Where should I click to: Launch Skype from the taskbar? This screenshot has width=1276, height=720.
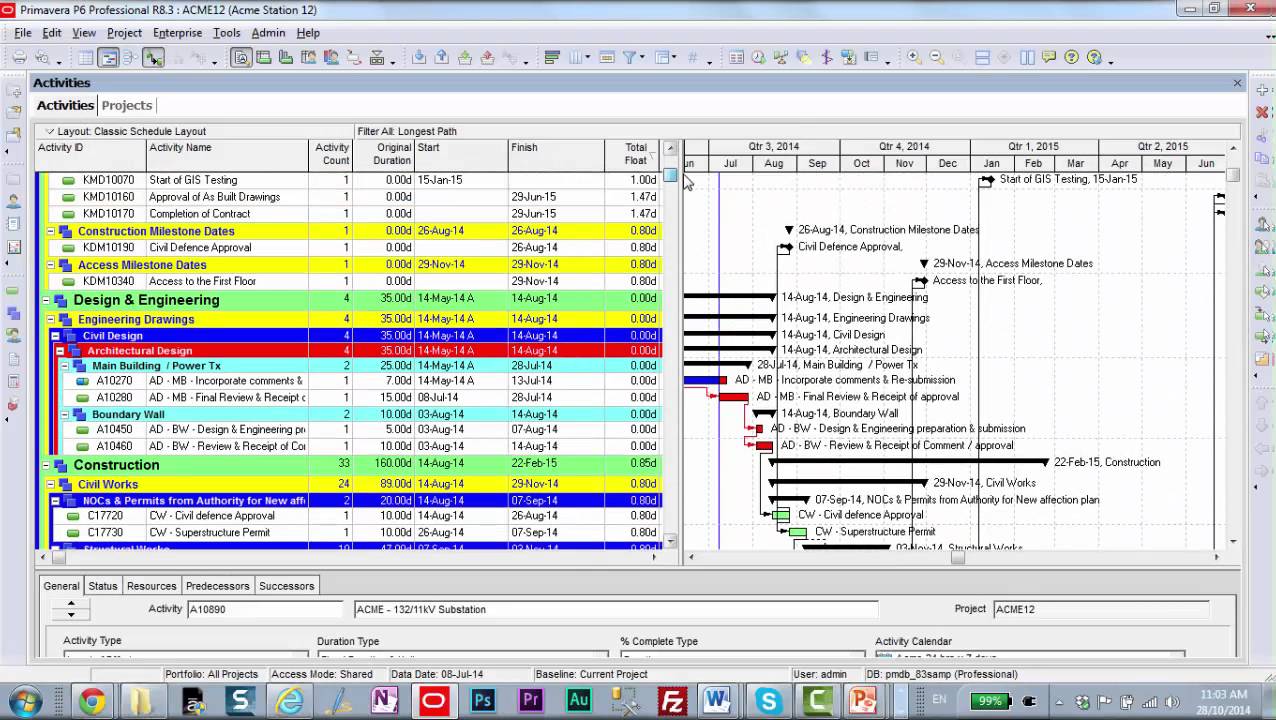point(765,700)
